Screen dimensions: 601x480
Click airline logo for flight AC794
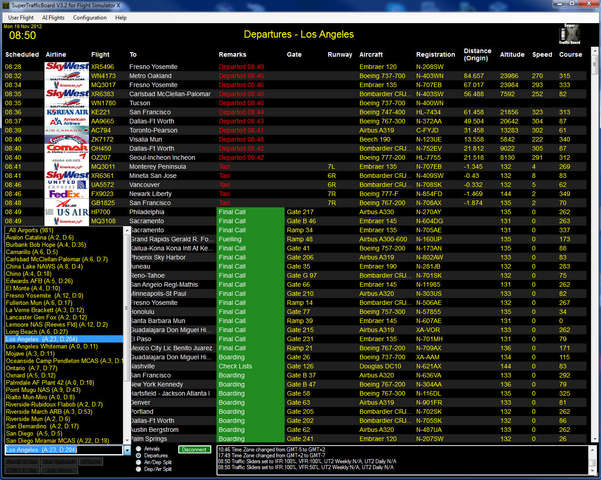point(67,130)
